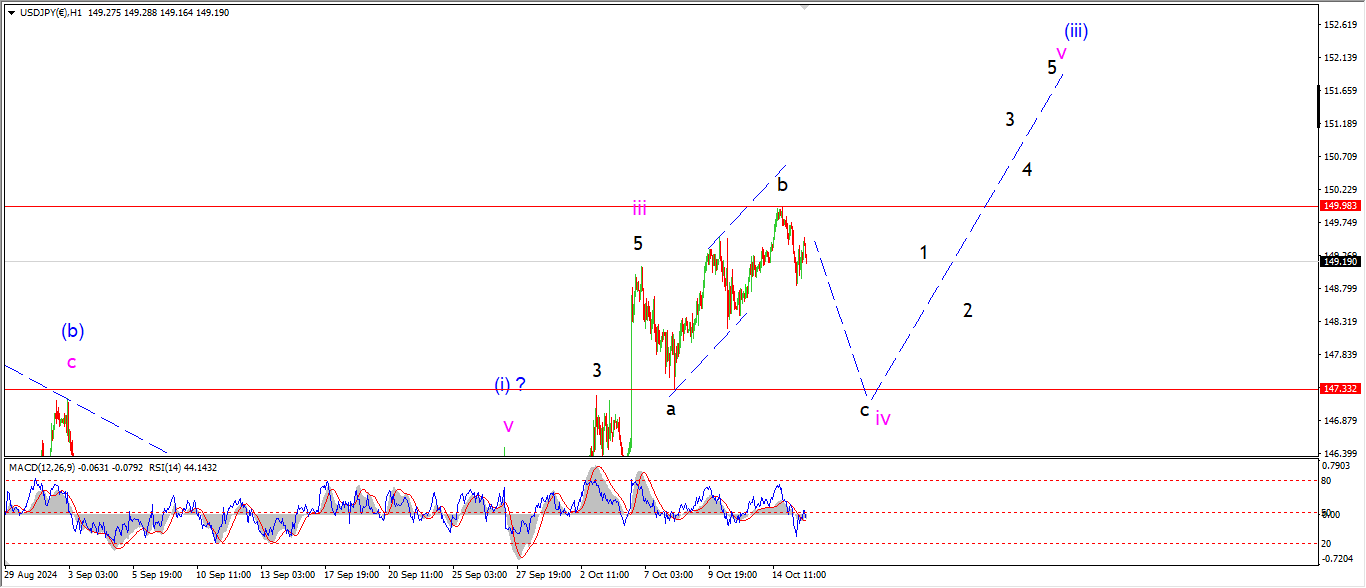Select the red 149.983 price level tag

coord(1340,206)
